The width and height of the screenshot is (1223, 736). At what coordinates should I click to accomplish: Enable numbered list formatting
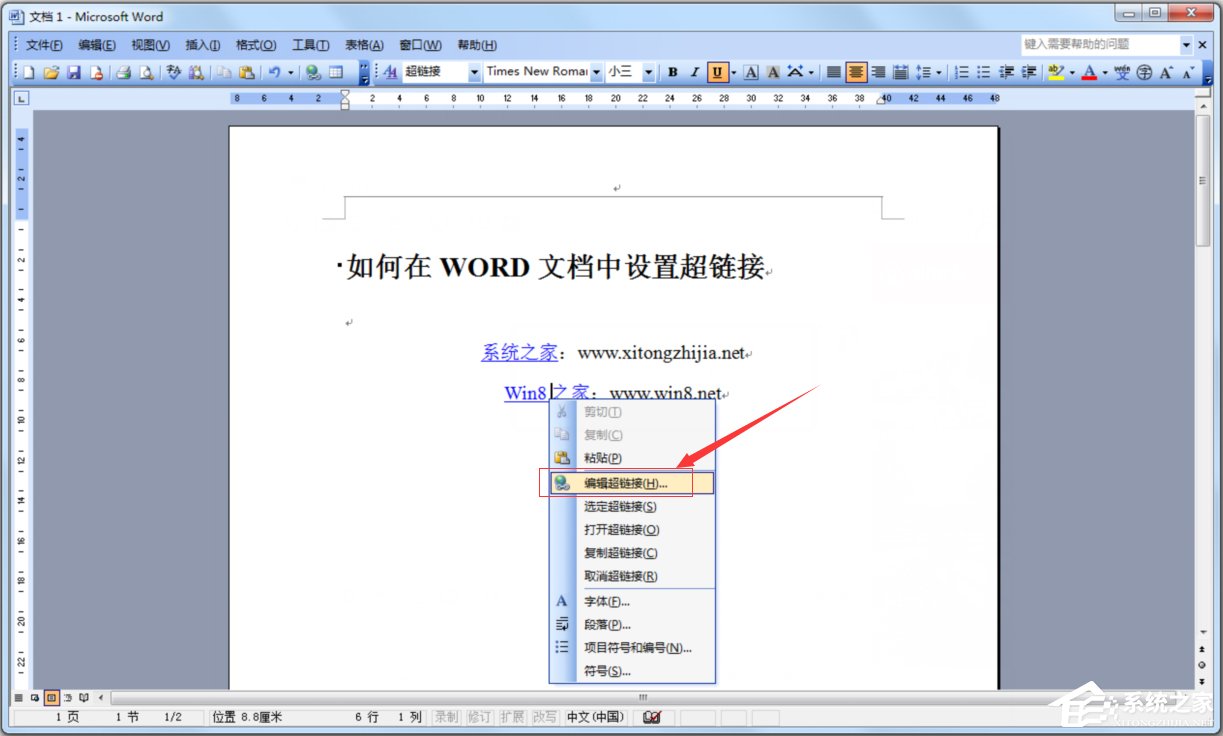(x=962, y=71)
